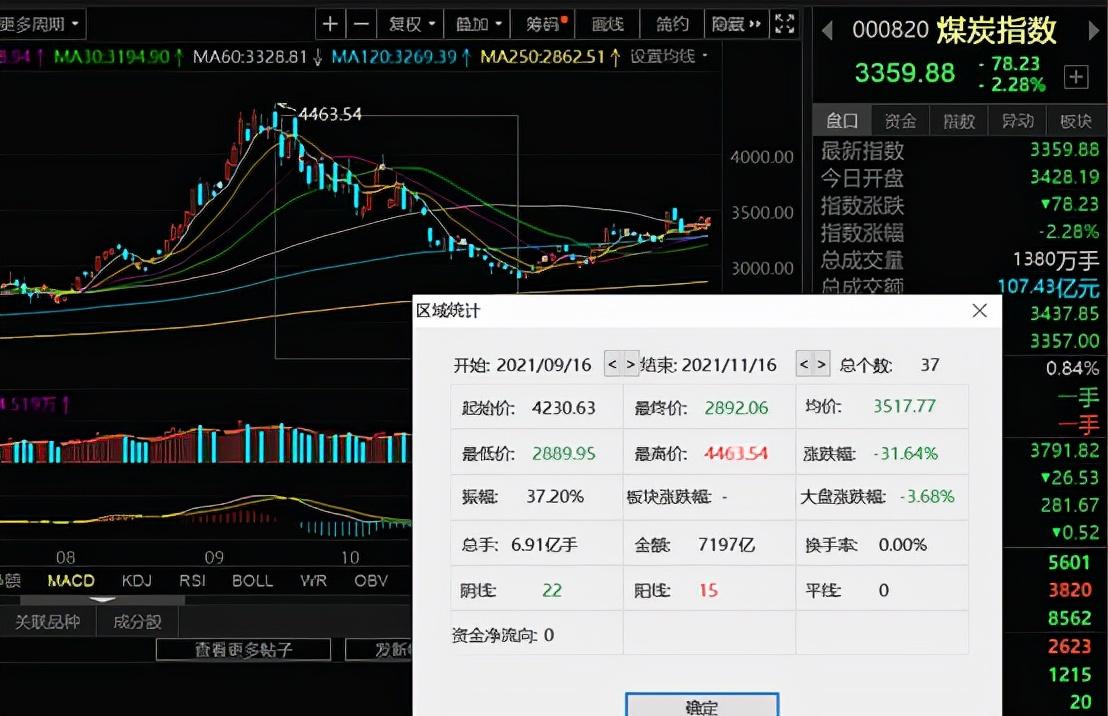Click the 查看更多帖子 button
1108x716 pixels.
[x=243, y=650]
